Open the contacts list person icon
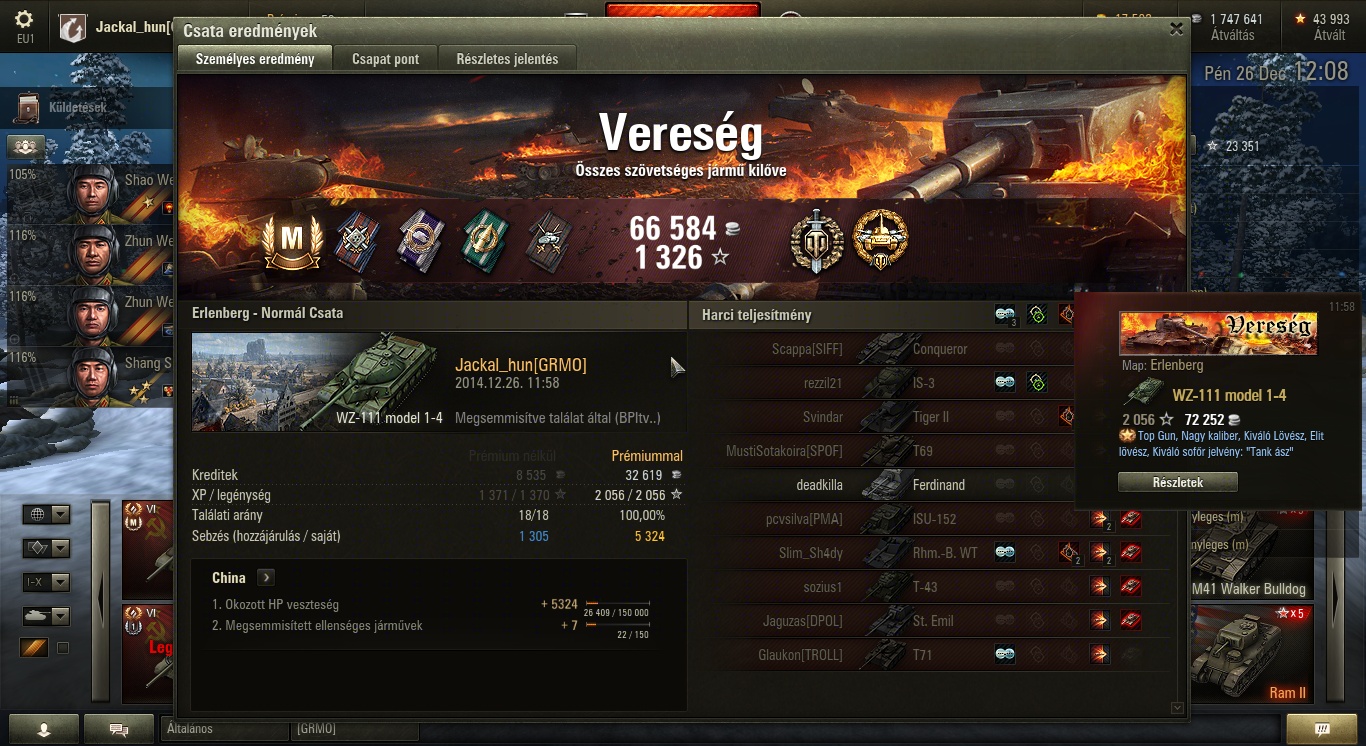Viewport: 1366px width, 746px height. [x=43, y=729]
